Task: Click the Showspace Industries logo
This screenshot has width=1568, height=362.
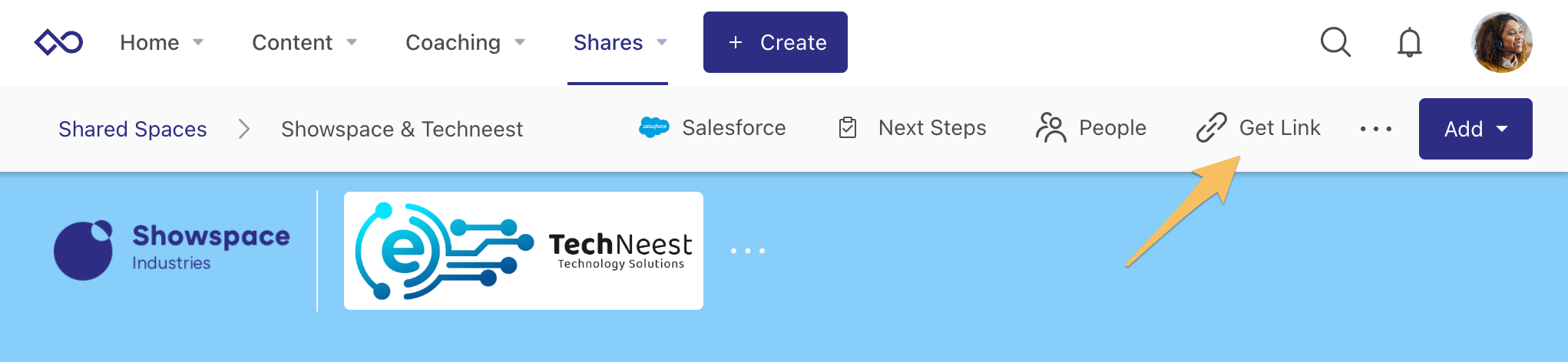Action: tap(171, 250)
